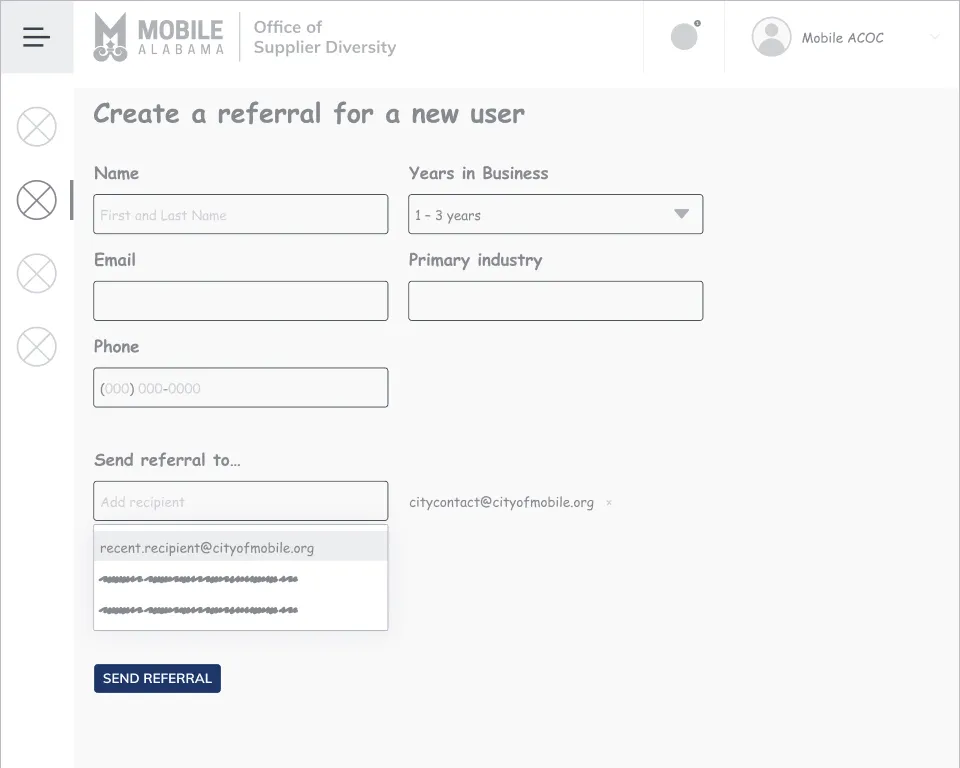Open the hamburger navigation menu

36,36
